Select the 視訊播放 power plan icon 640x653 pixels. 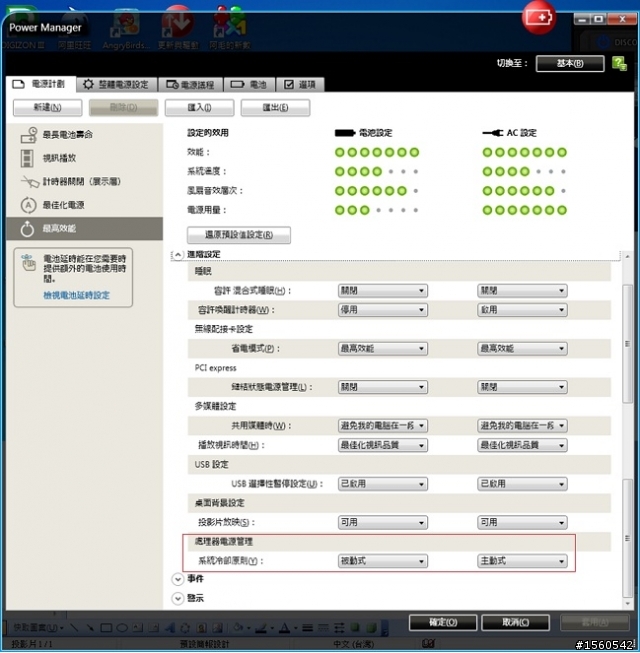pyautogui.click(x=27, y=158)
